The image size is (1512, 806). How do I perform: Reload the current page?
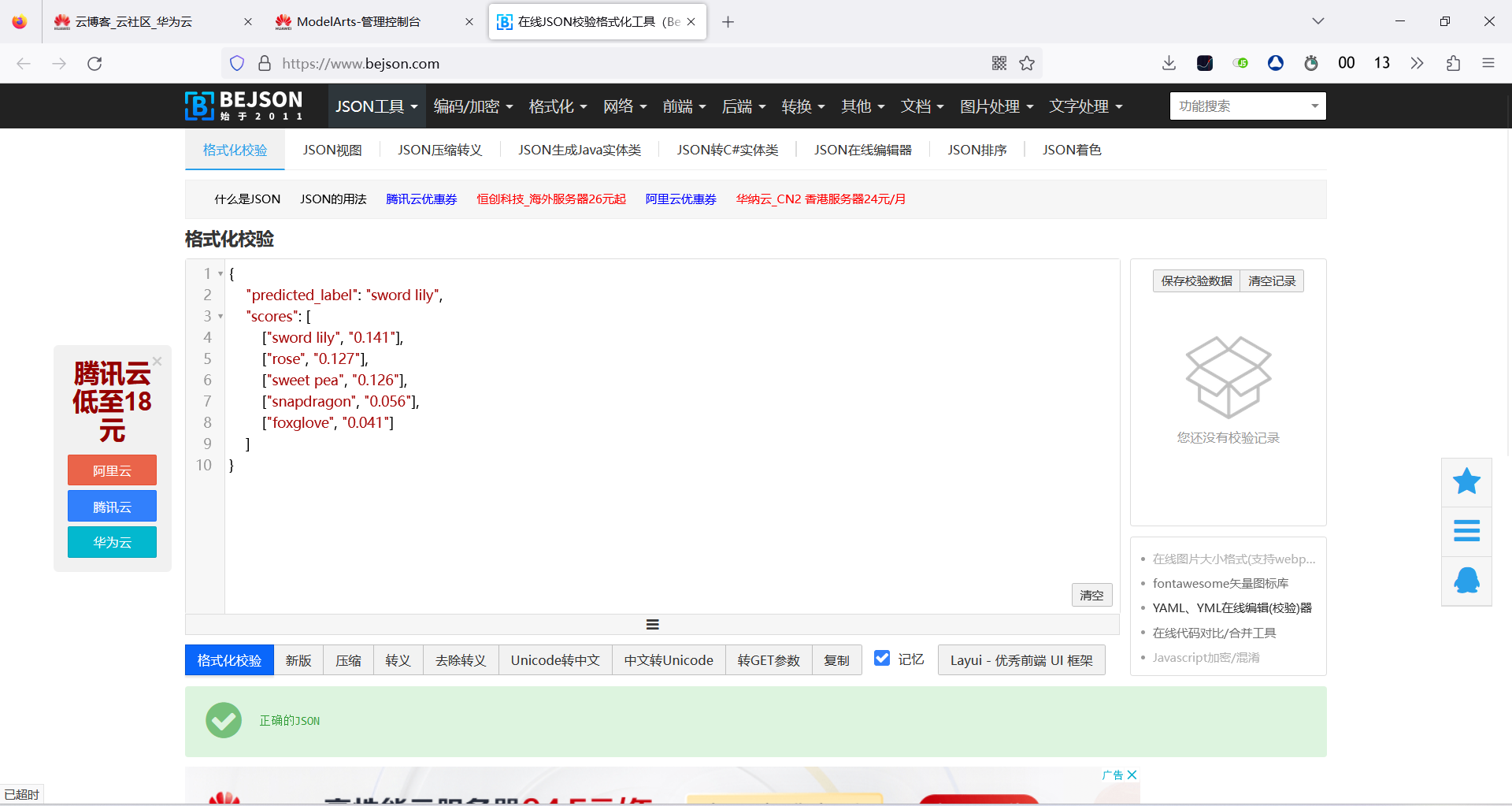[x=94, y=63]
